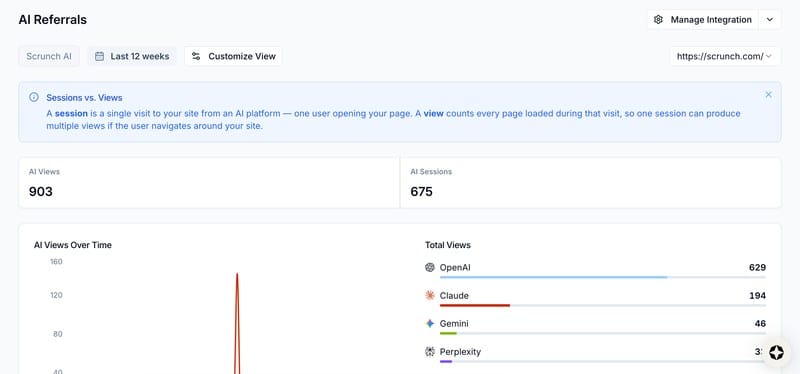The height and width of the screenshot is (374, 800).
Task: Click the gear icon in Manage Integration
Action: [x=658, y=20]
